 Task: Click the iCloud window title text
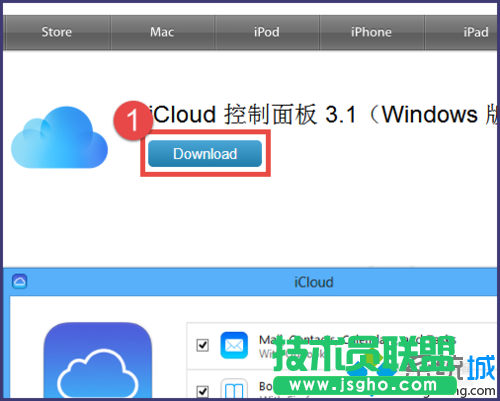(314, 282)
